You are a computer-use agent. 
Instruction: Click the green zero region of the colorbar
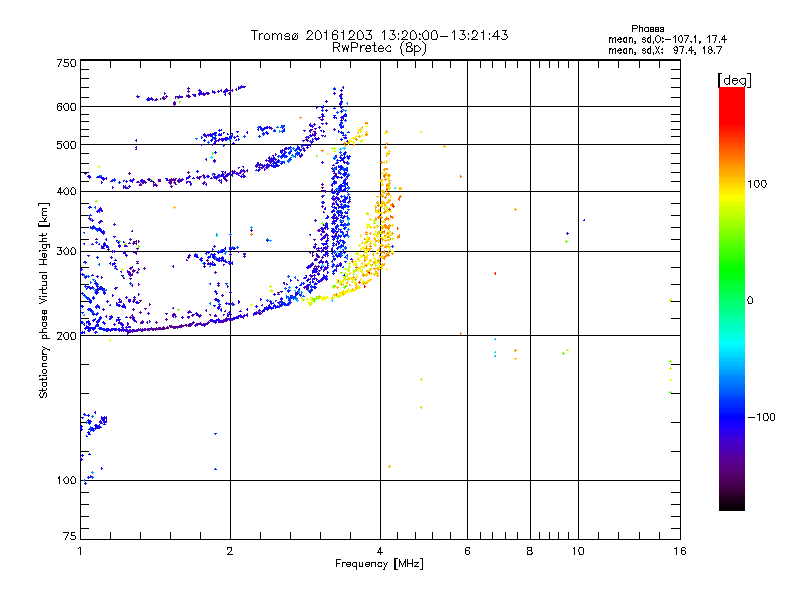tap(732, 300)
